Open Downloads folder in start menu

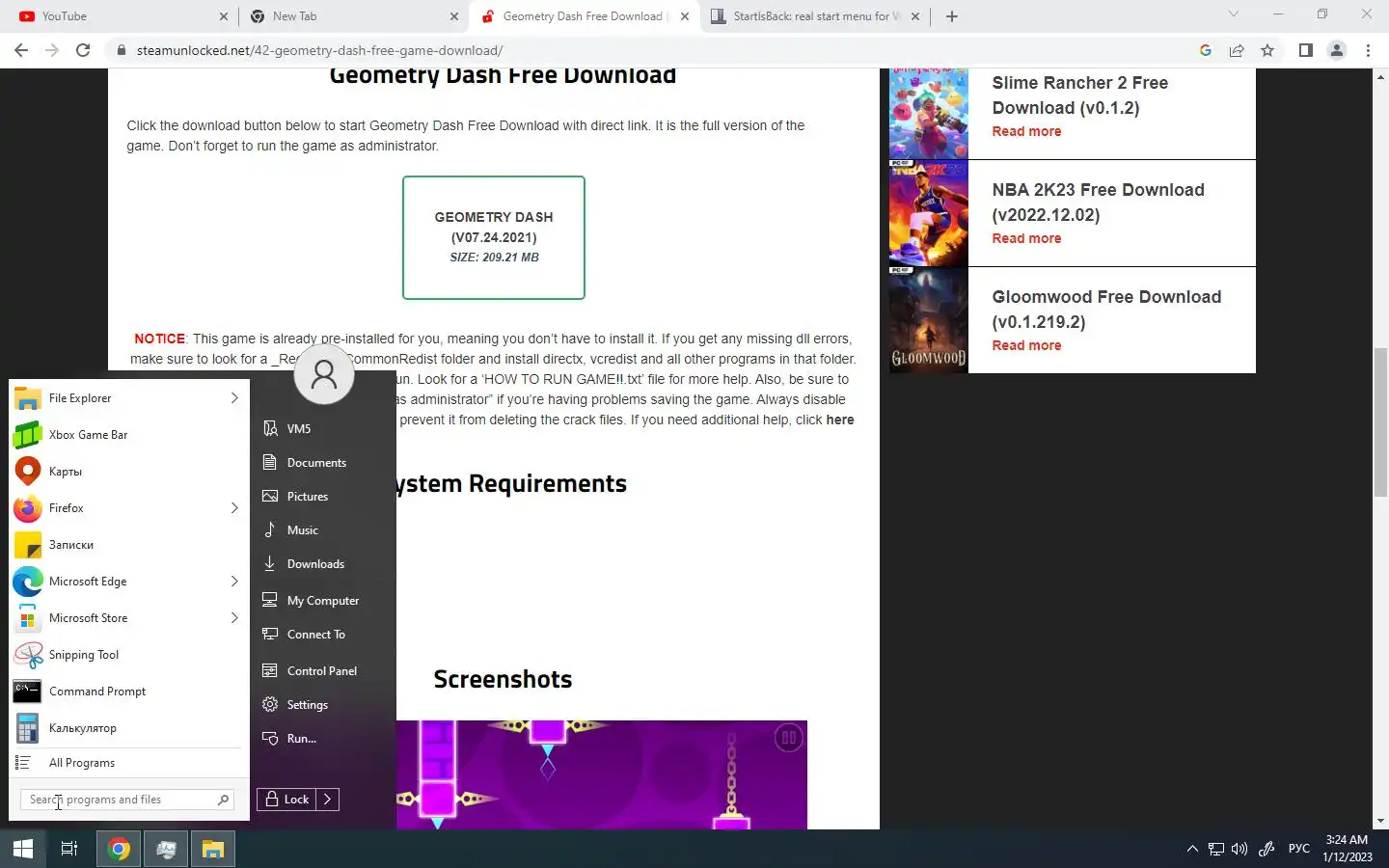click(323, 564)
